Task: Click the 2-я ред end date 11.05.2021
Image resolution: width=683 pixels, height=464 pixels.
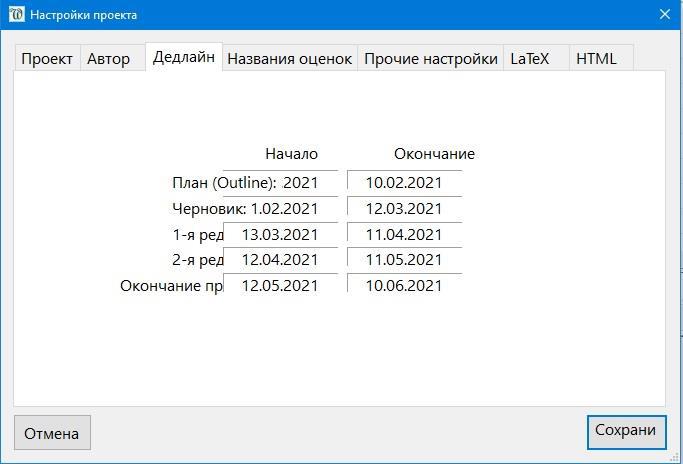Action: [x=404, y=260]
